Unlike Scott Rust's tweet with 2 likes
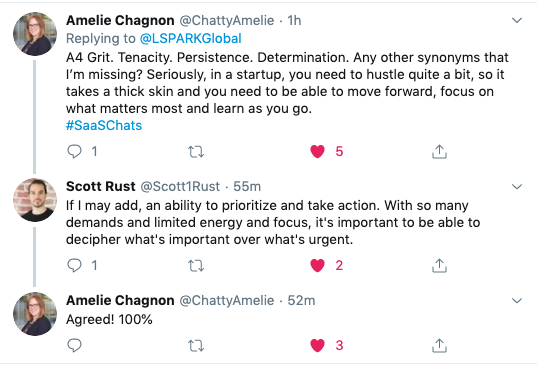 pyautogui.click(x=317, y=265)
